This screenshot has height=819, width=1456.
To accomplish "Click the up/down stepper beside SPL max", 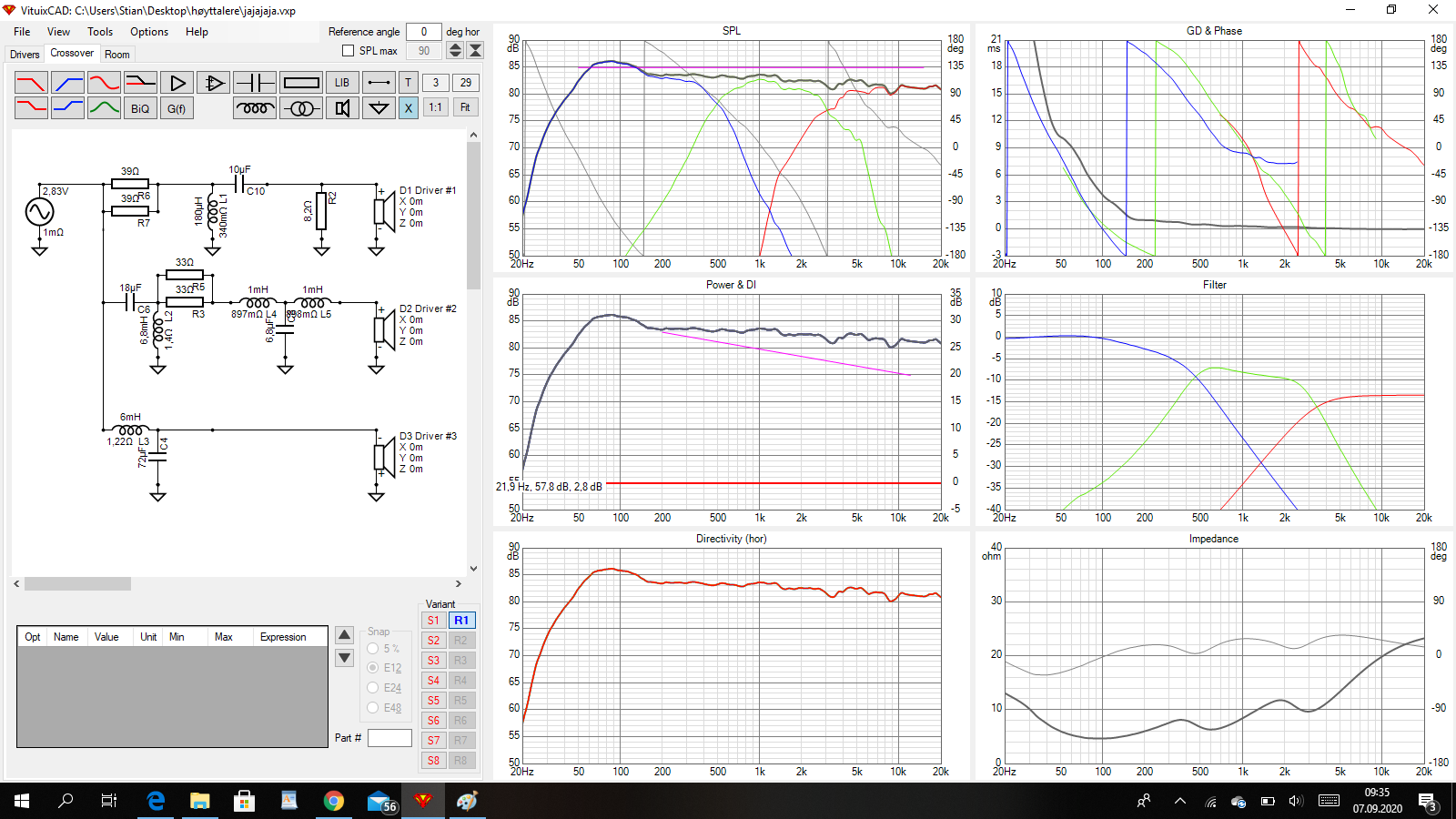I will click(456, 51).
